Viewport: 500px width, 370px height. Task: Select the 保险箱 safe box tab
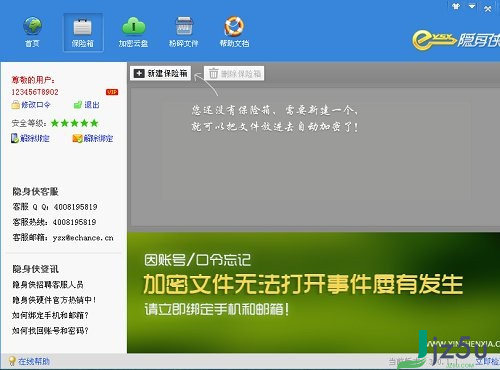coord(83,32)
